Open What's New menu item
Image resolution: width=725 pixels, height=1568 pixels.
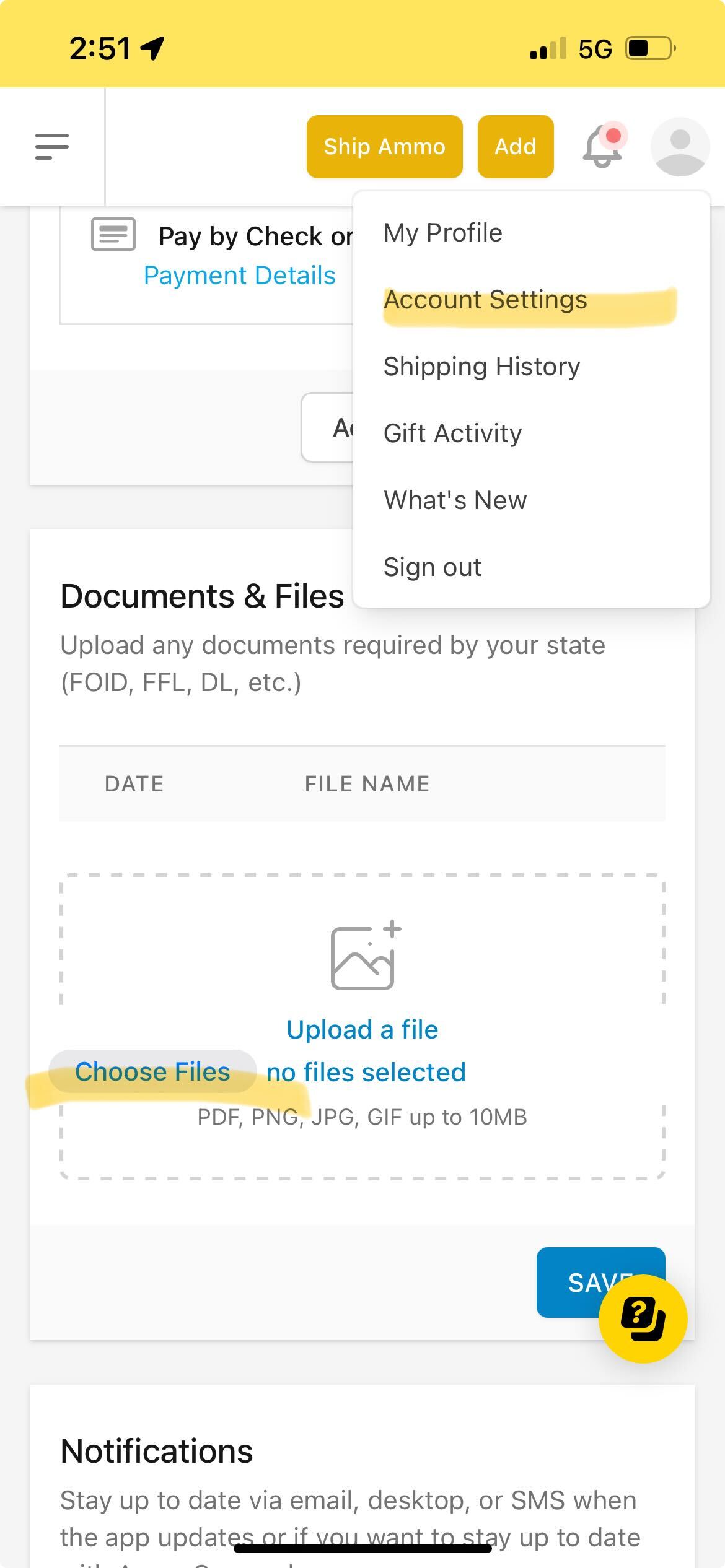point(455,500)
